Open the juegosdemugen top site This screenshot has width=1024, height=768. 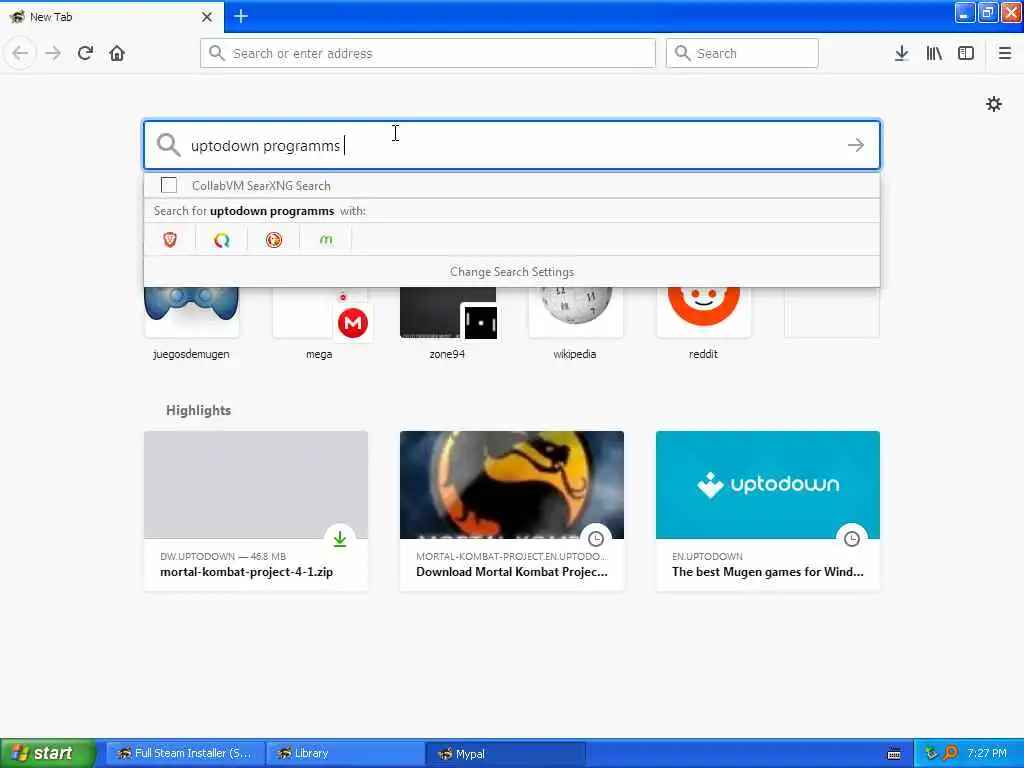(191, 323)
